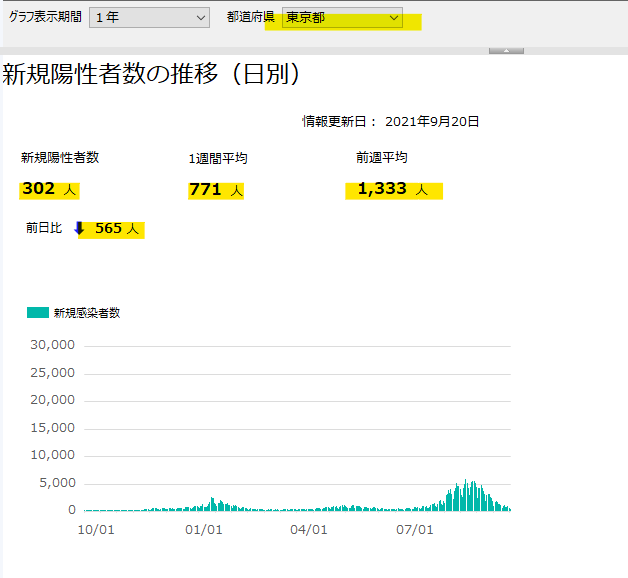Image resolution: width=628 pixels, height=578 pixels.
Task: Click the 01/01 x-axis label
Action: tap(202, 530)
